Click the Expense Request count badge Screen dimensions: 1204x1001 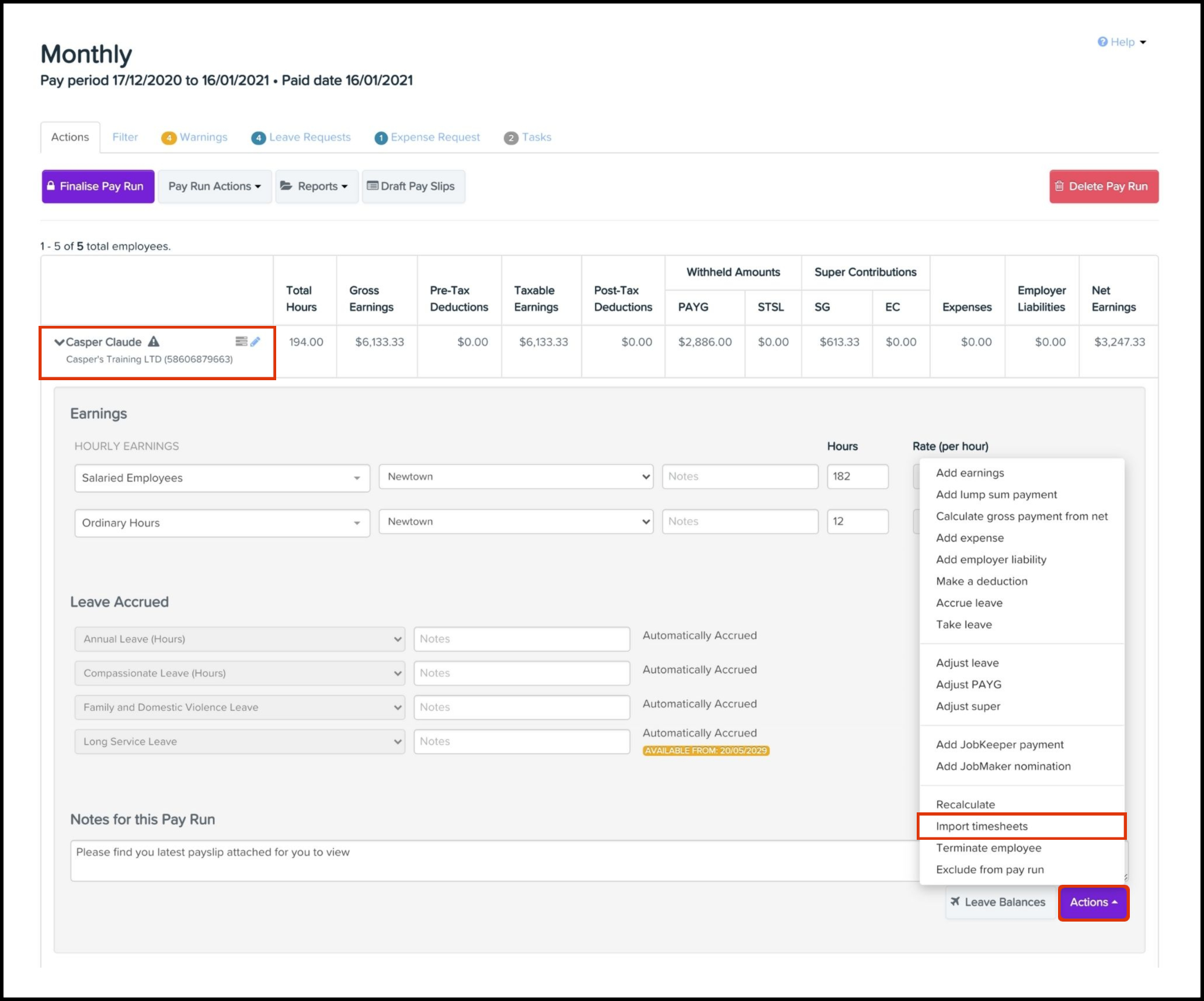point(381,138)
